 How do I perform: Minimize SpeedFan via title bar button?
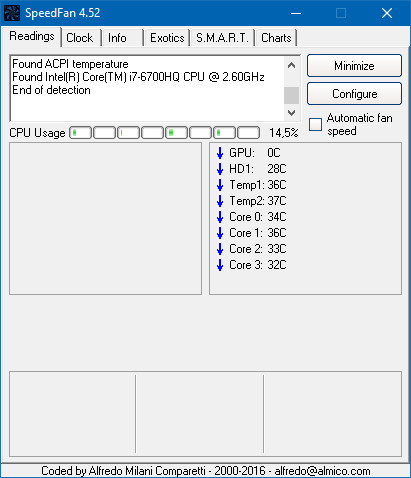[296, 13]
